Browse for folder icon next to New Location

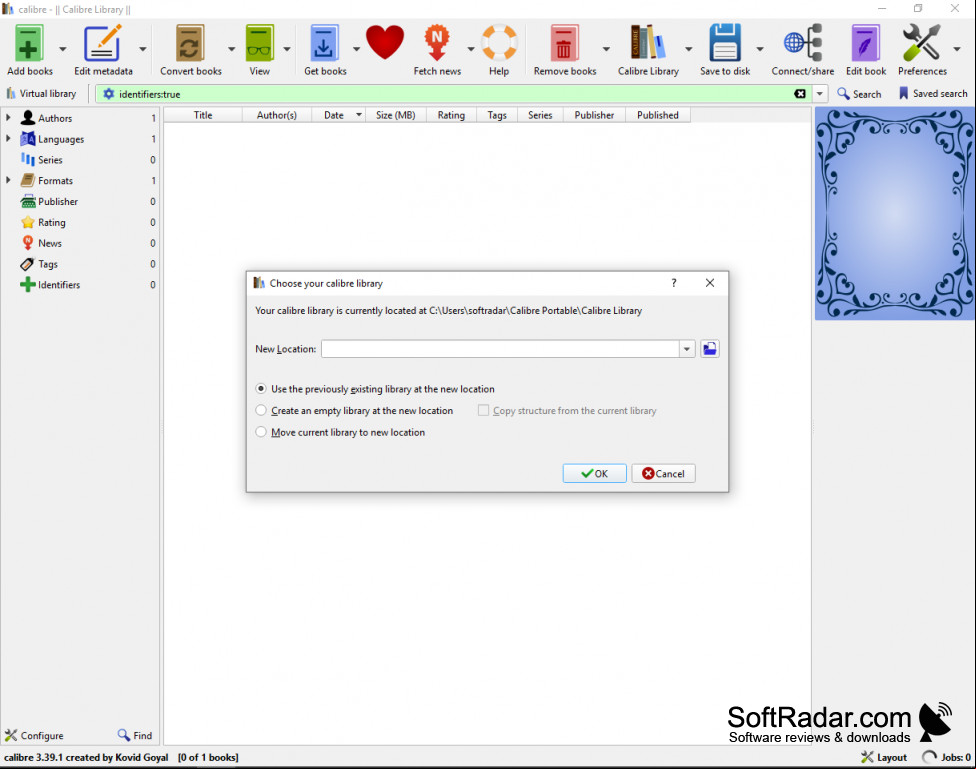[710, 349]
